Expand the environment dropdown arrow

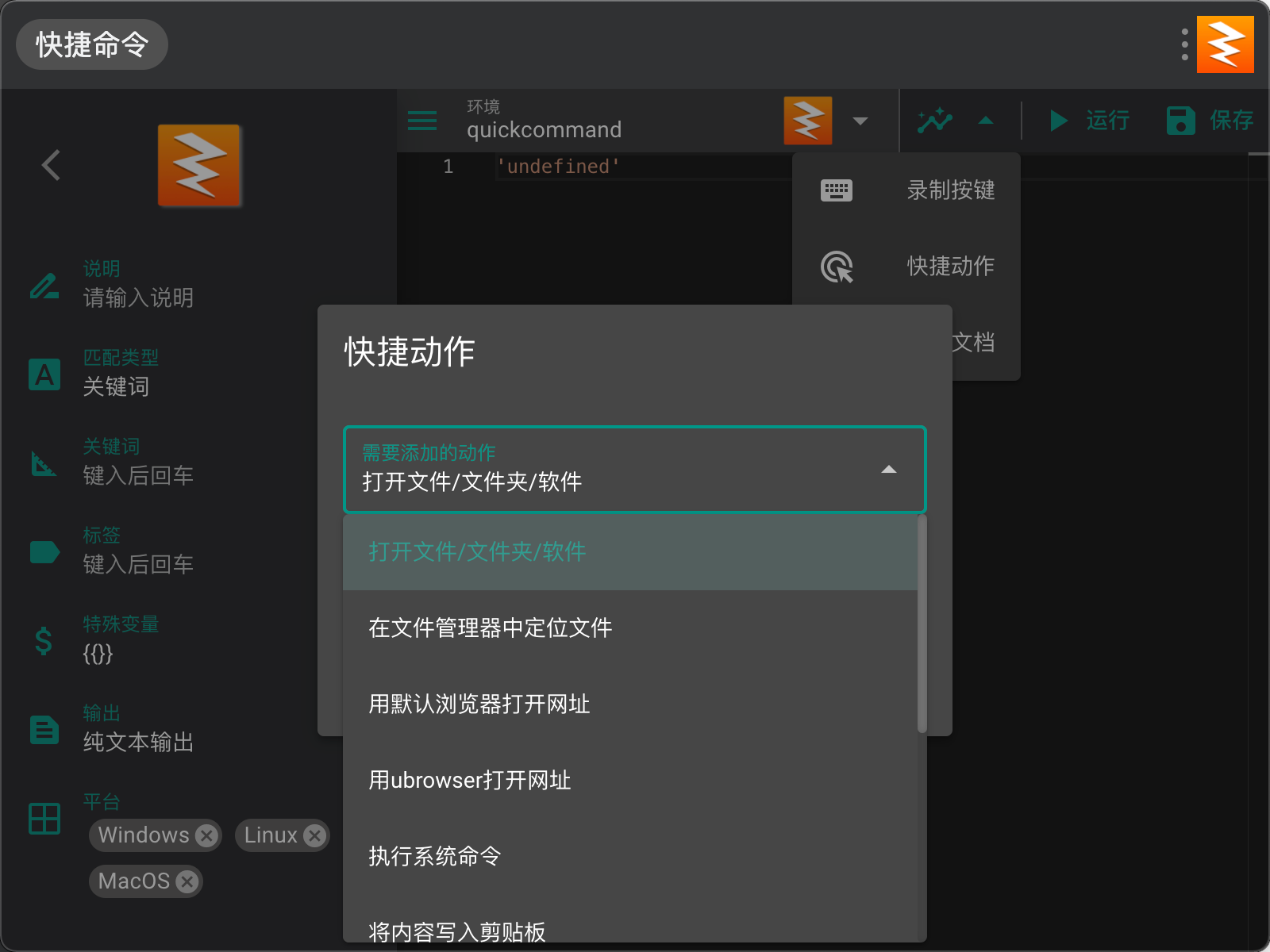[860, 121]
